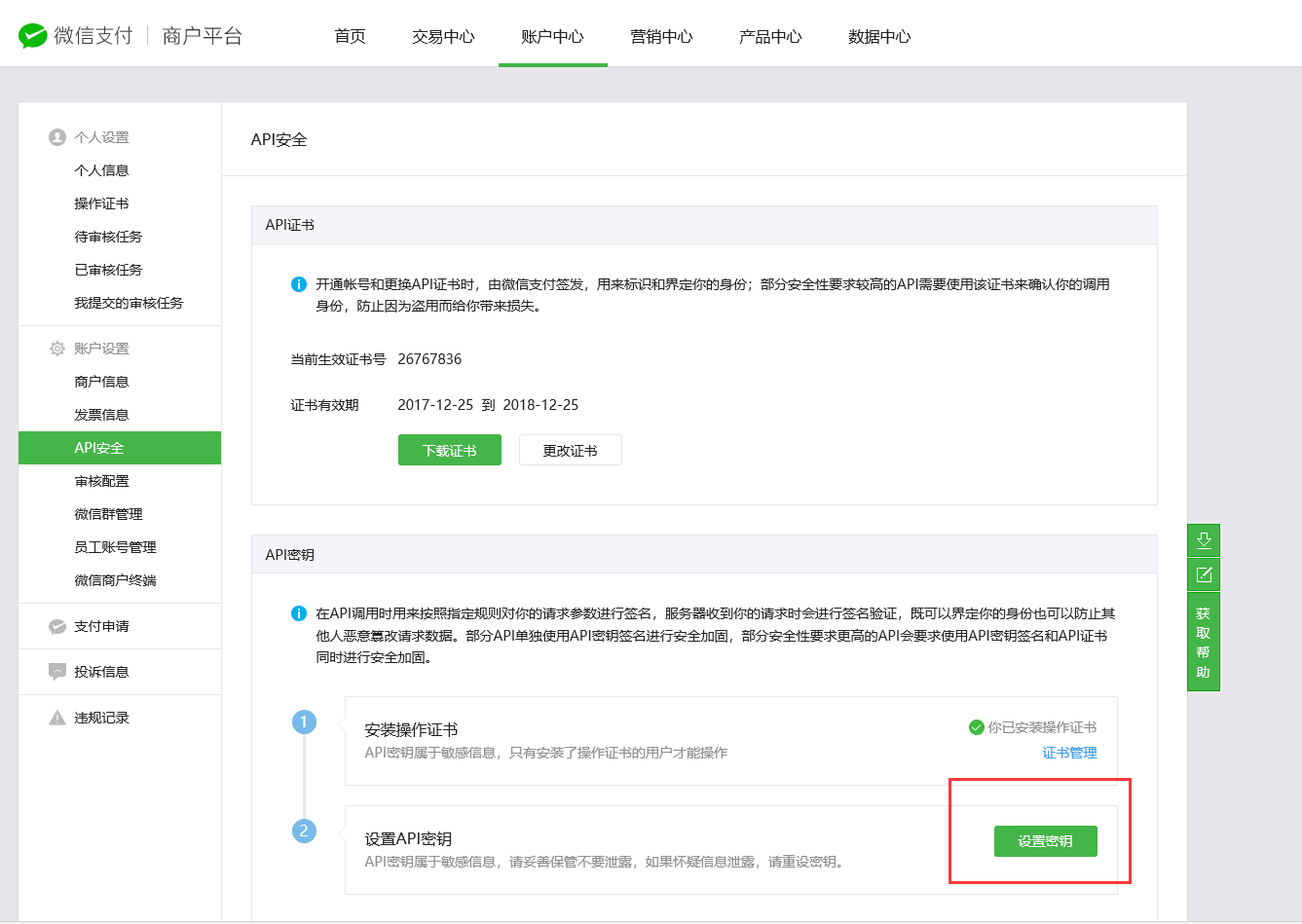Click the WeChat Pay logo icon
The width and height of the screenshot is (1302, 924).
32,36
